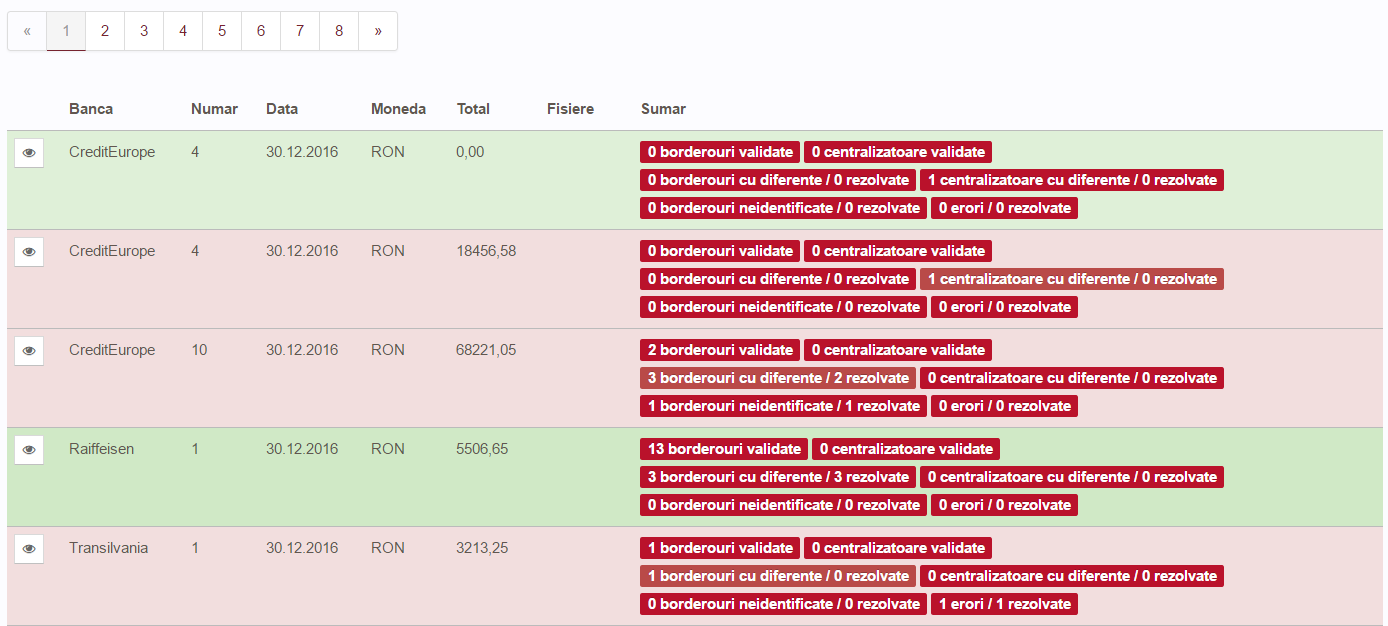Go to previous page with « arrow
The width and height of the screenshot is (1388, 626).
click(27, 31)
